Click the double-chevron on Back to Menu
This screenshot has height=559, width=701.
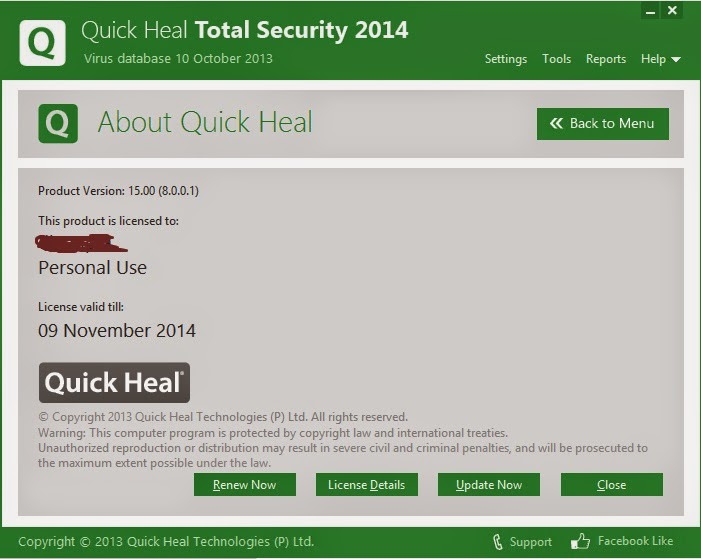pyautogui.click(x=556, y=123)
